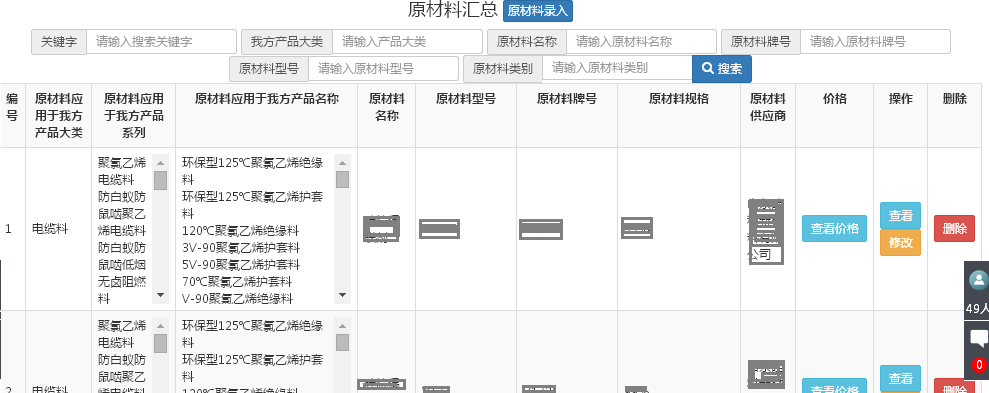Click down arrow of row 1 product name scrollbar
Image resolution: width=989 pixels, height=393 pixels.
(x=342, y=295)
